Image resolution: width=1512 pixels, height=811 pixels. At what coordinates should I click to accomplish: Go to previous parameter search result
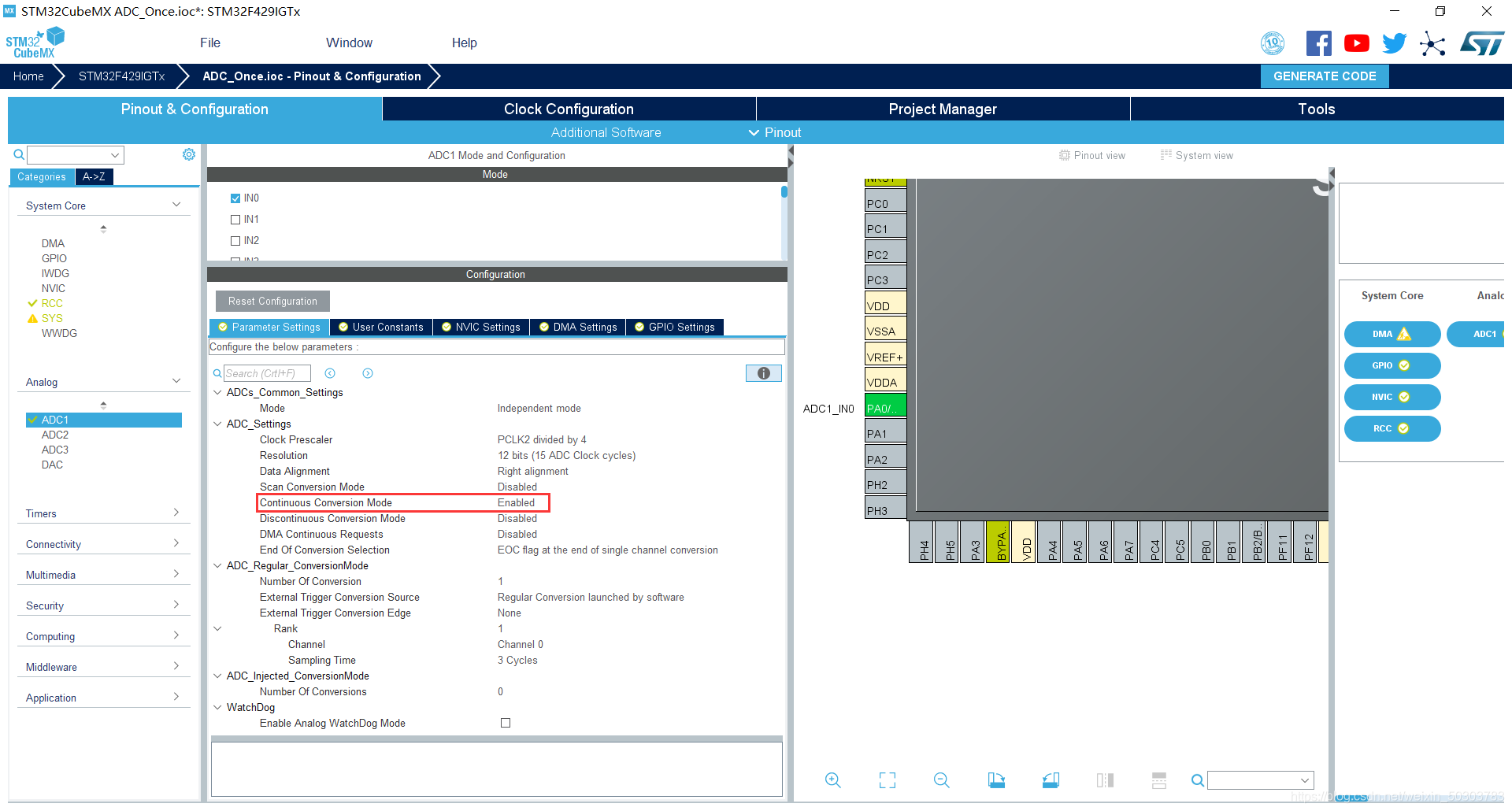(330, 373)
